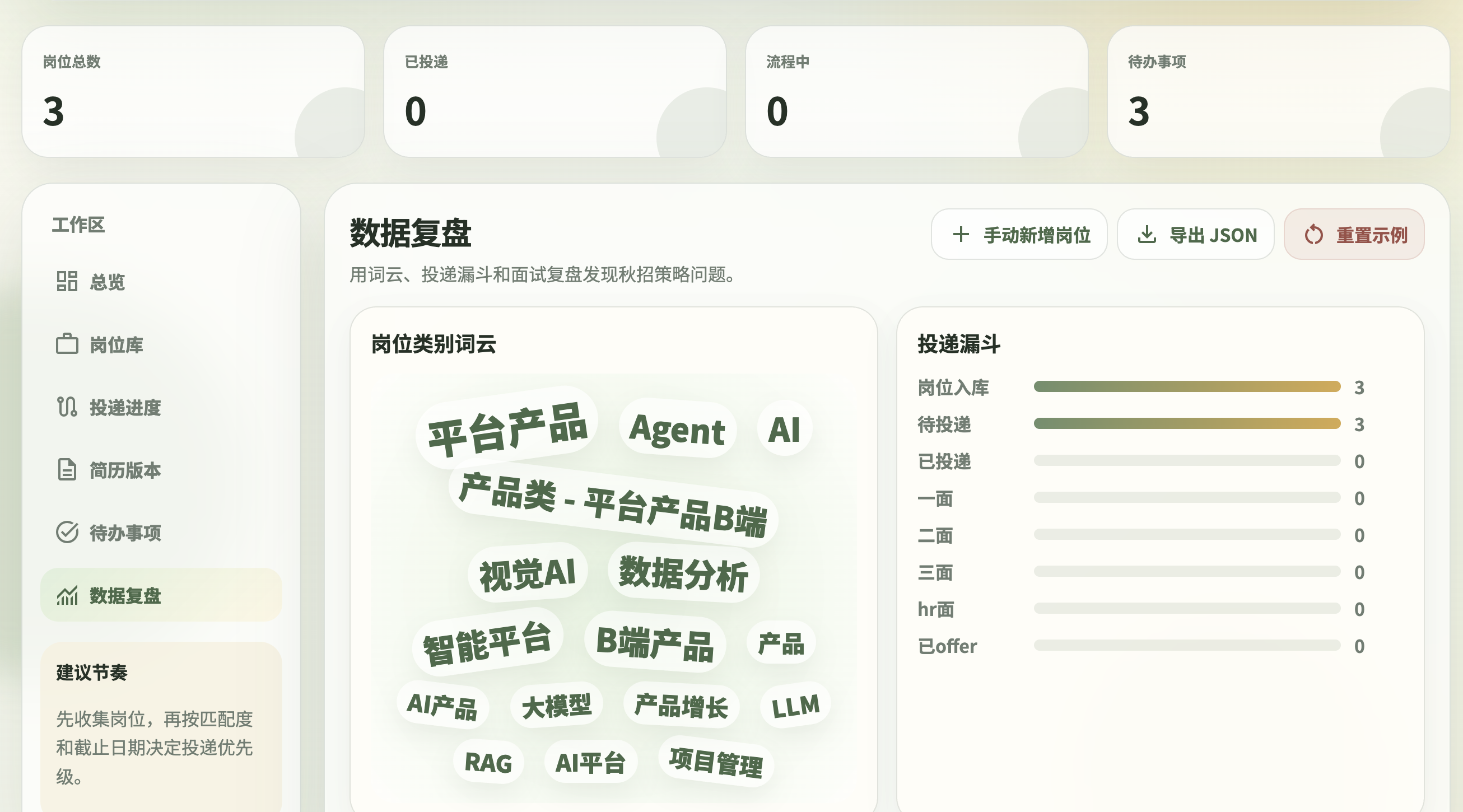Click the 岗位总数 stat card

(x=193, y=91)
